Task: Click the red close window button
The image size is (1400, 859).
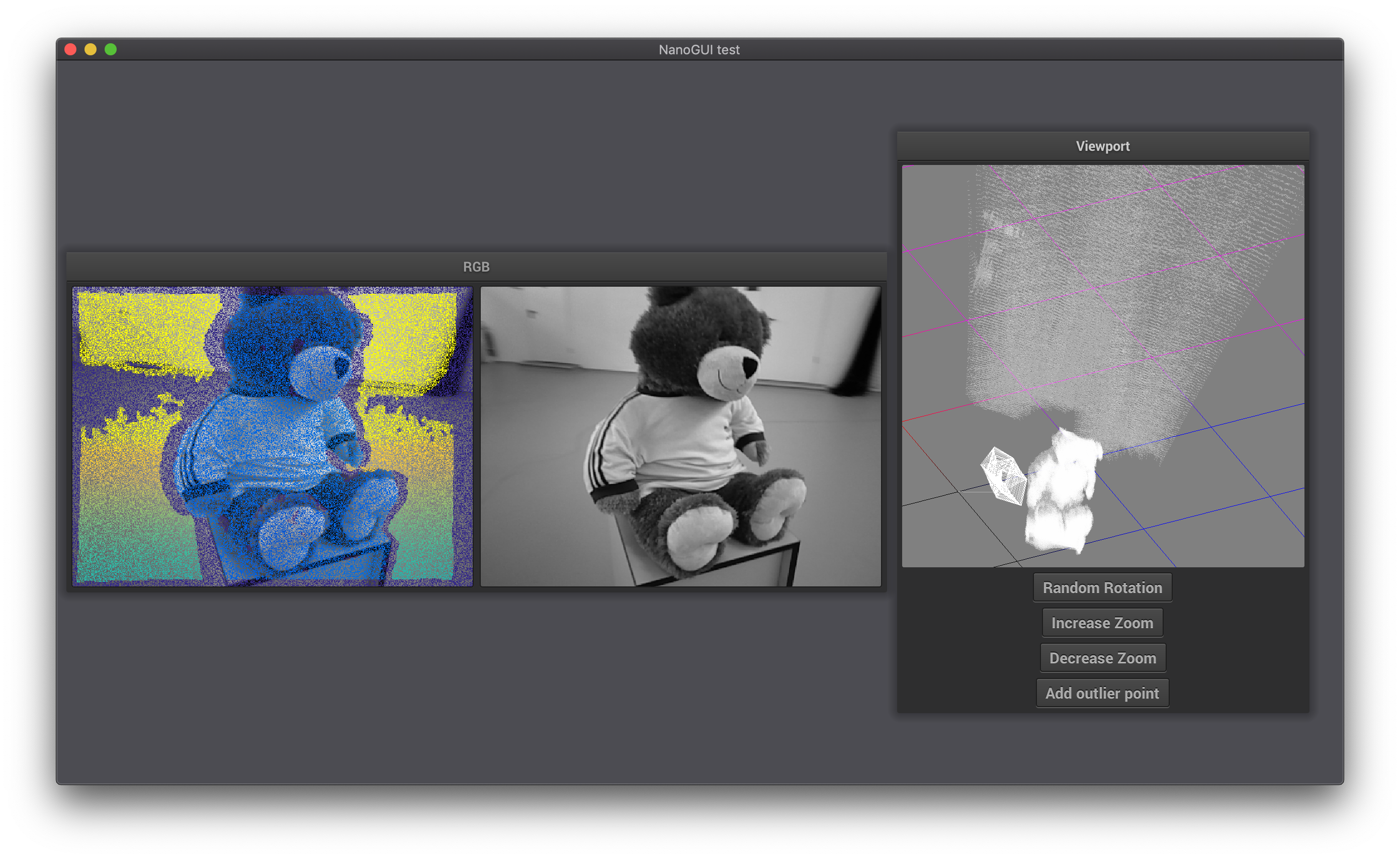Action: pyautogui.click(x=70, y=49)
